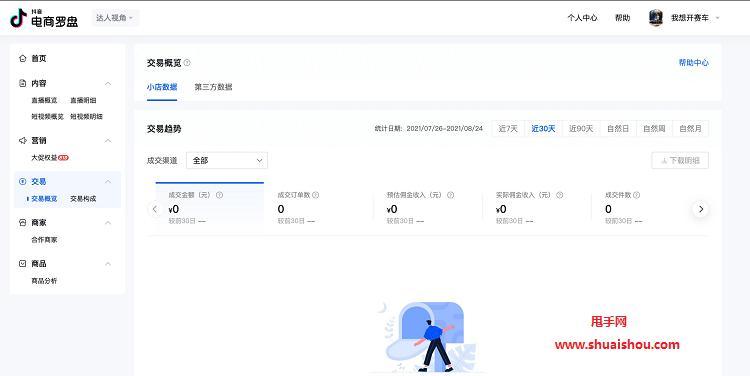750x376 pixels.
Task: Click info icon beside 实际佣金收入（元）
Action: pyautogui.click(x=560, y=195)
